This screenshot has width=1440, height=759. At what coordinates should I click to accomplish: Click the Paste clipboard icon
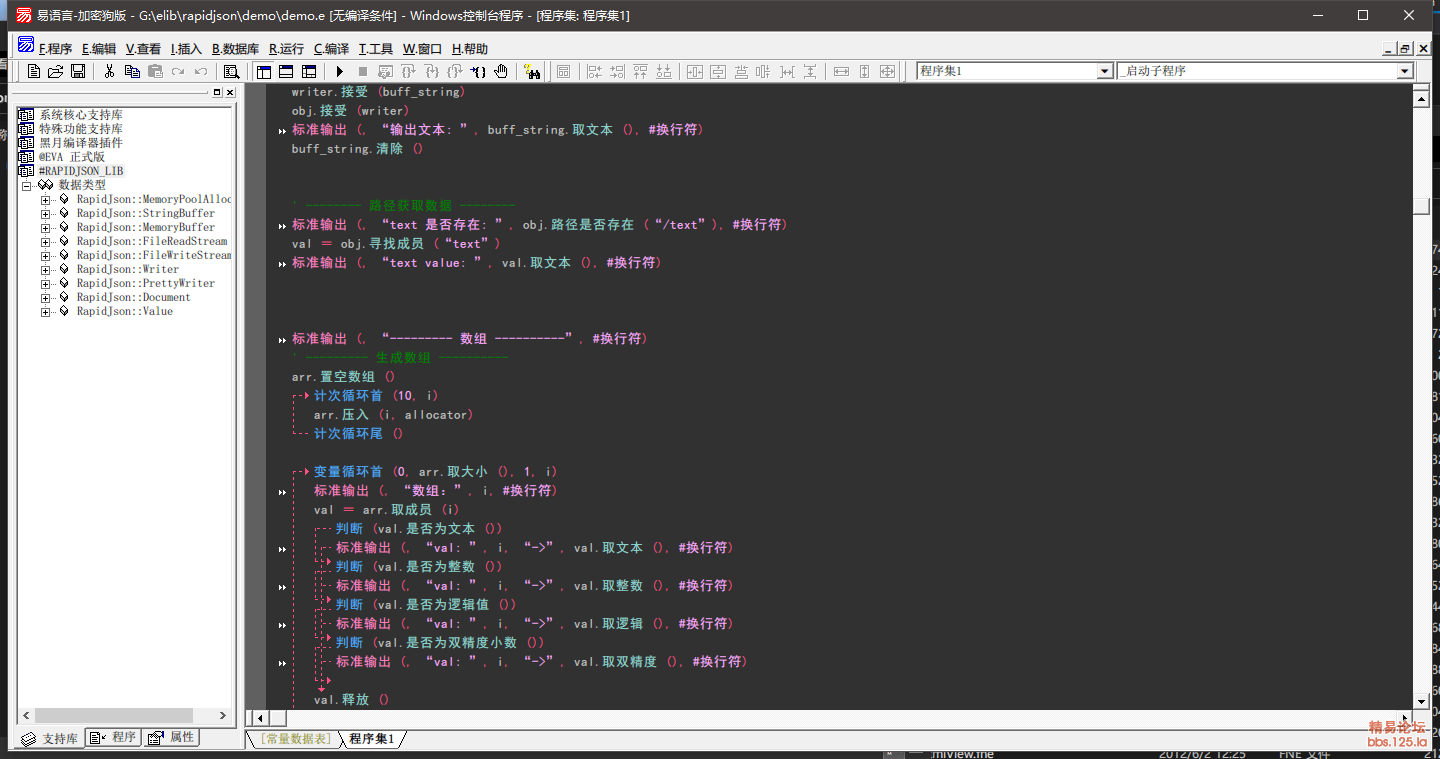[x=155, y=71]
